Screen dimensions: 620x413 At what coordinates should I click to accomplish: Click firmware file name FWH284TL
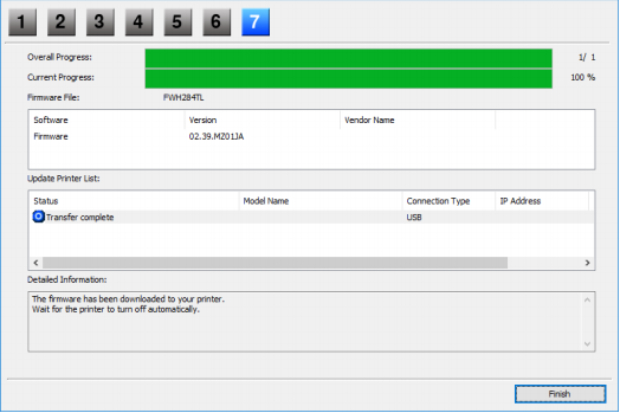coord(183,98)
